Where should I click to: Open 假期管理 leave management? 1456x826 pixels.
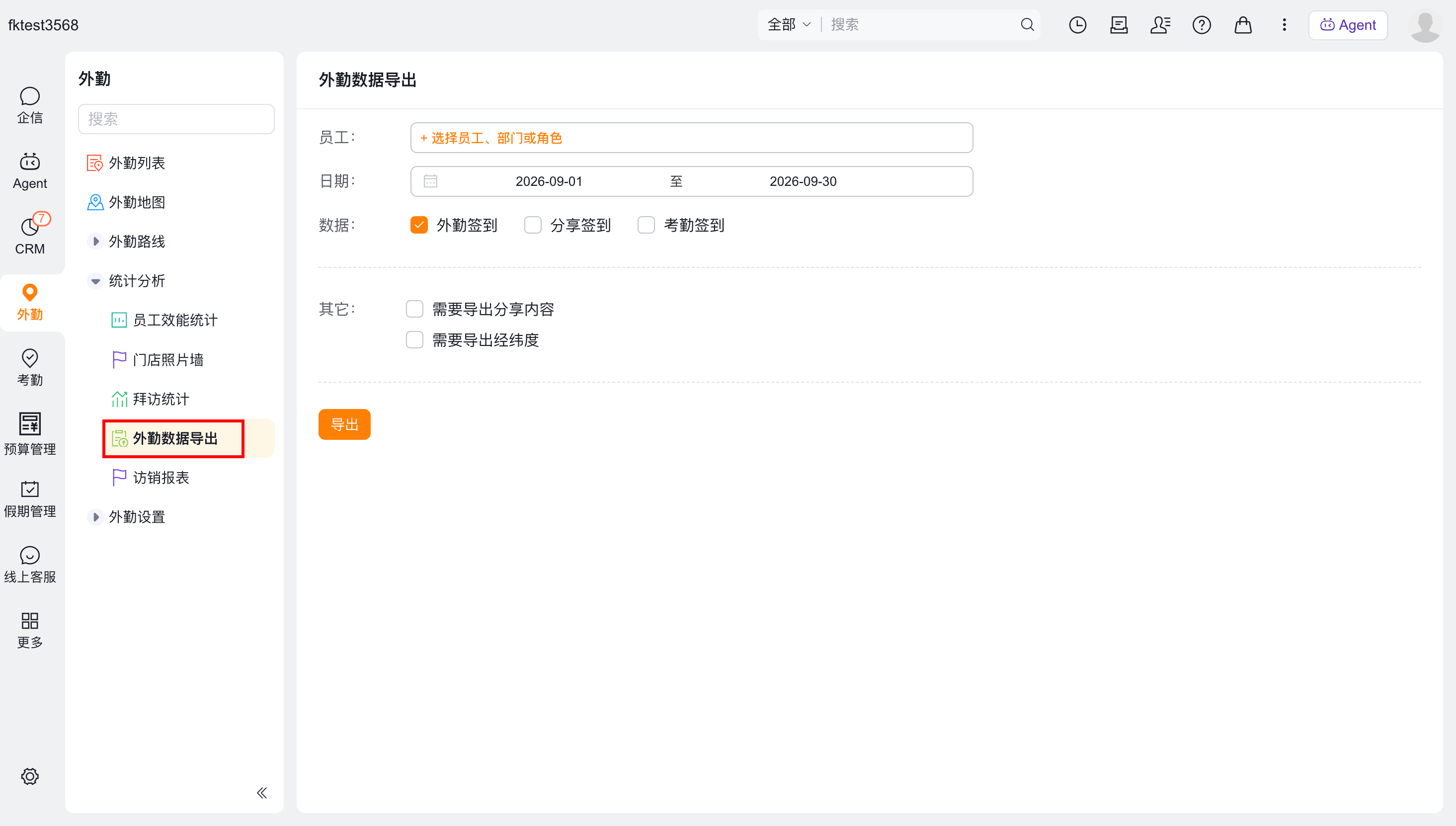click(29, 499)
